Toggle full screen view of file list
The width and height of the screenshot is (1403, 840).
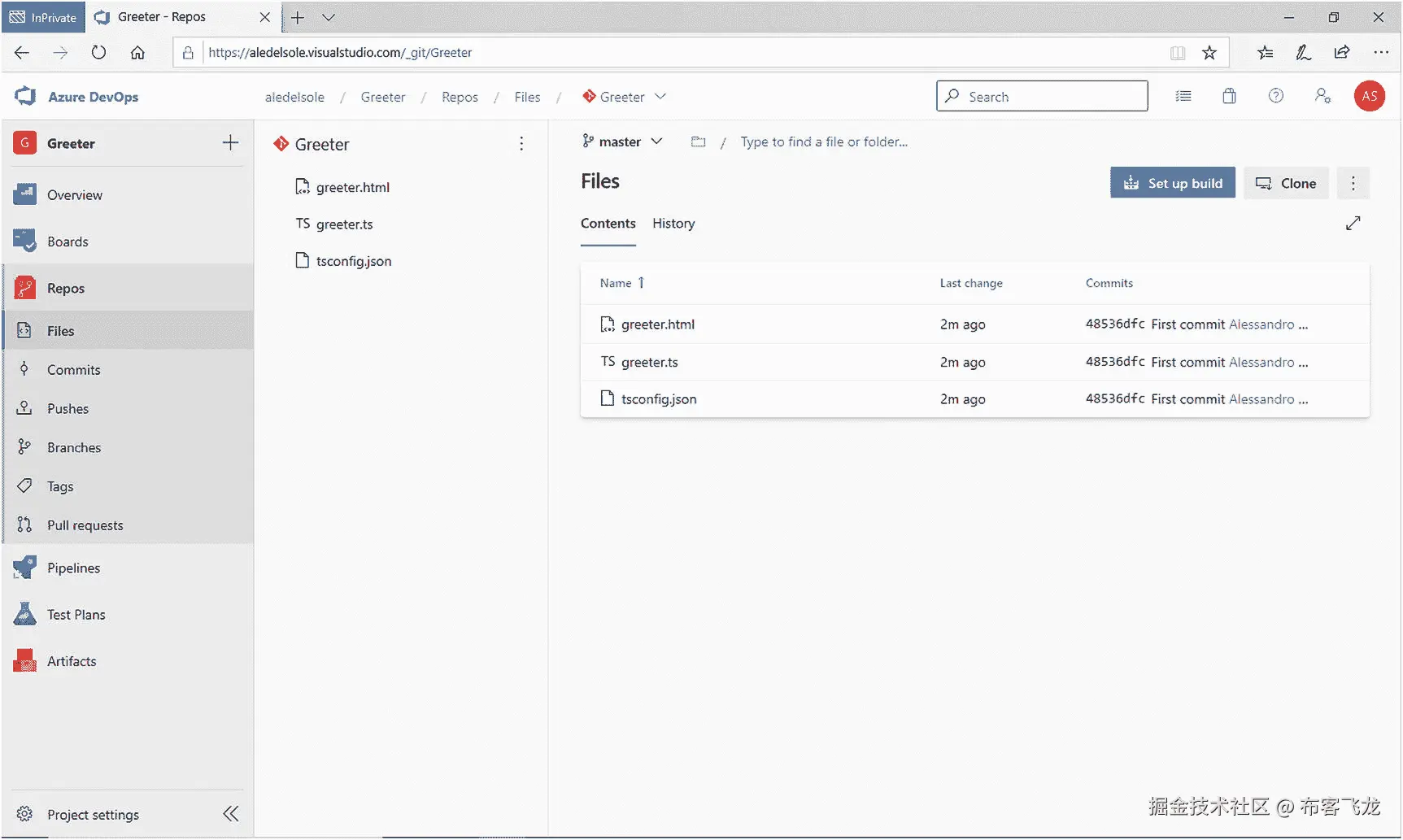[x=1353, y=223]
